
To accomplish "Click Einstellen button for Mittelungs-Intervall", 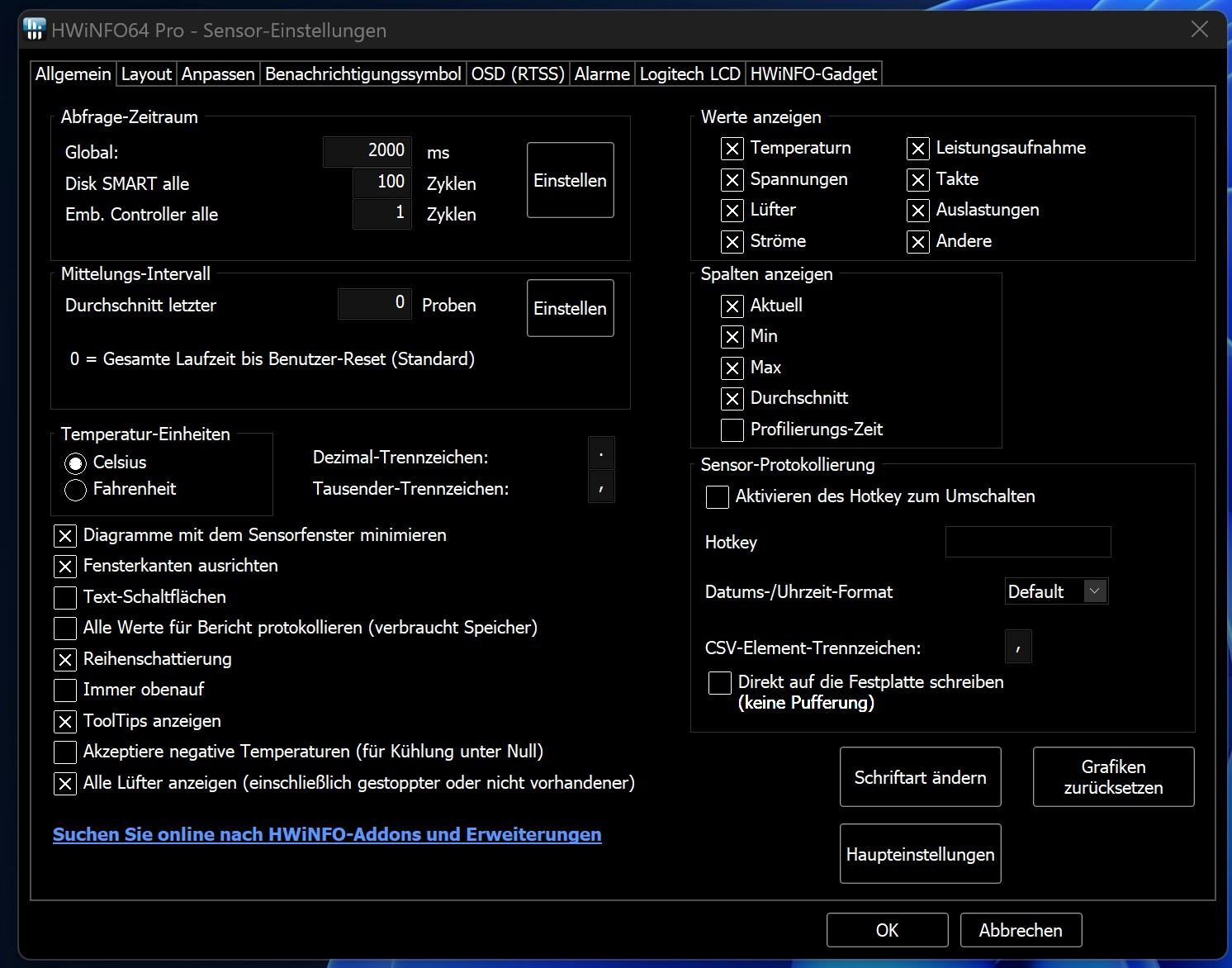I will pyautogui.click(x=570, y=308).
